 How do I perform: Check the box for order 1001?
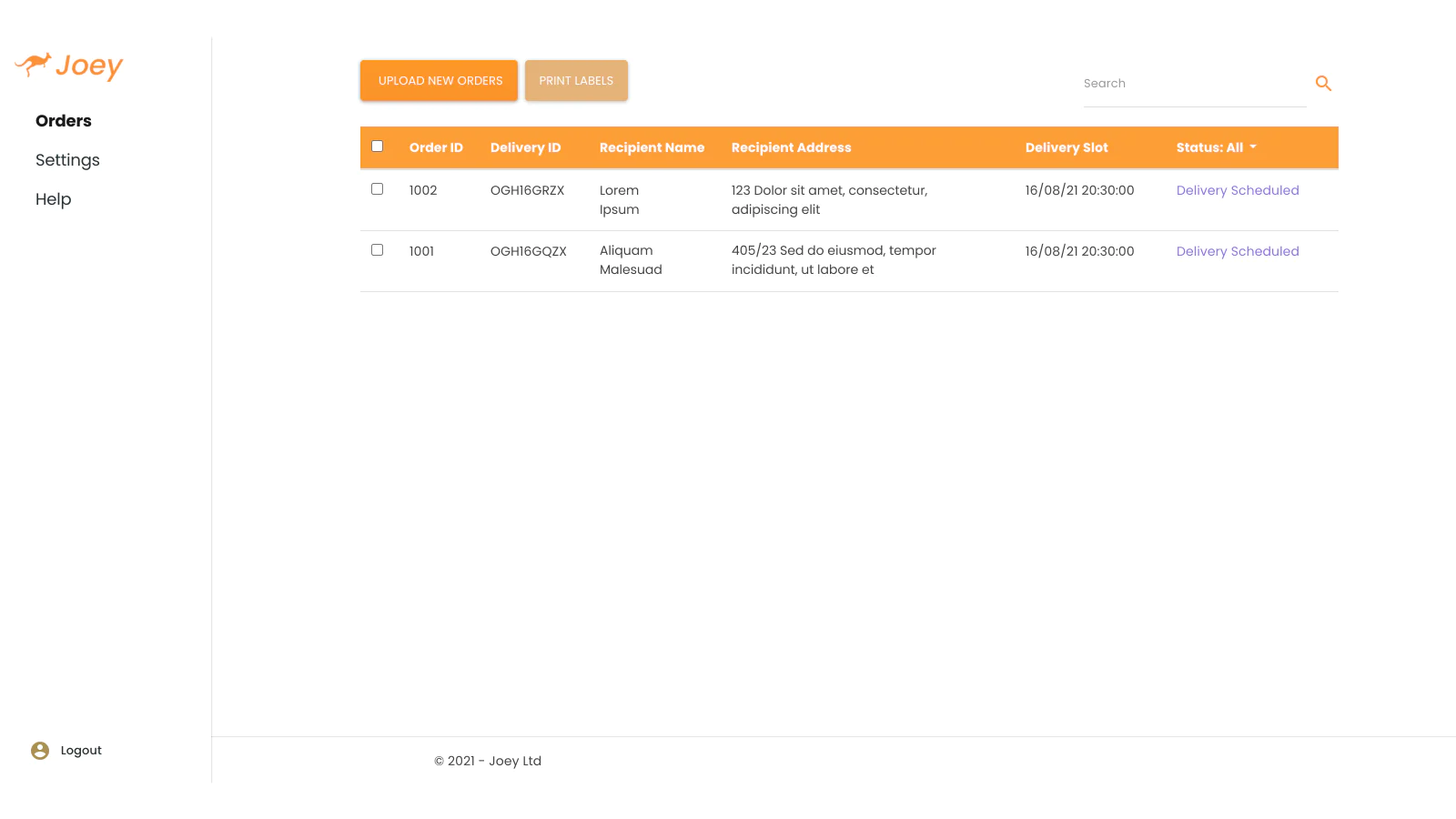pyautogui.click(x=377, y=250)
